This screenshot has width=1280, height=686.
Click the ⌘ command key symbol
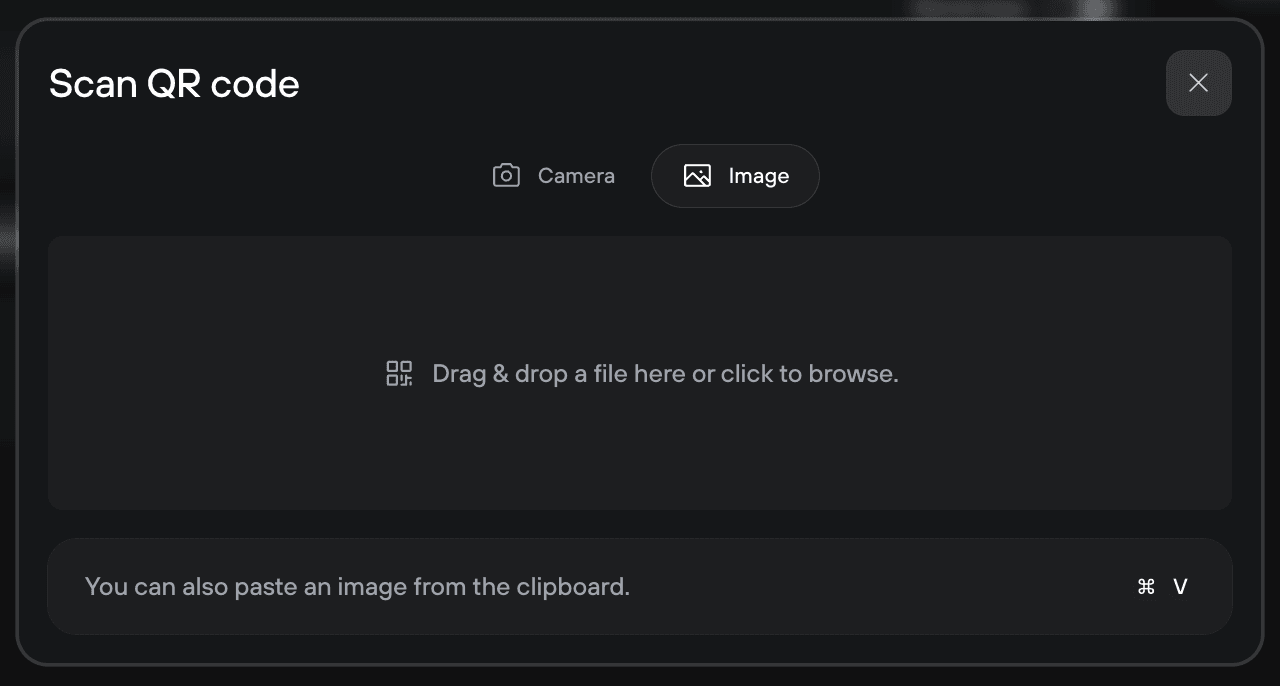click(x=1146, y=587)
